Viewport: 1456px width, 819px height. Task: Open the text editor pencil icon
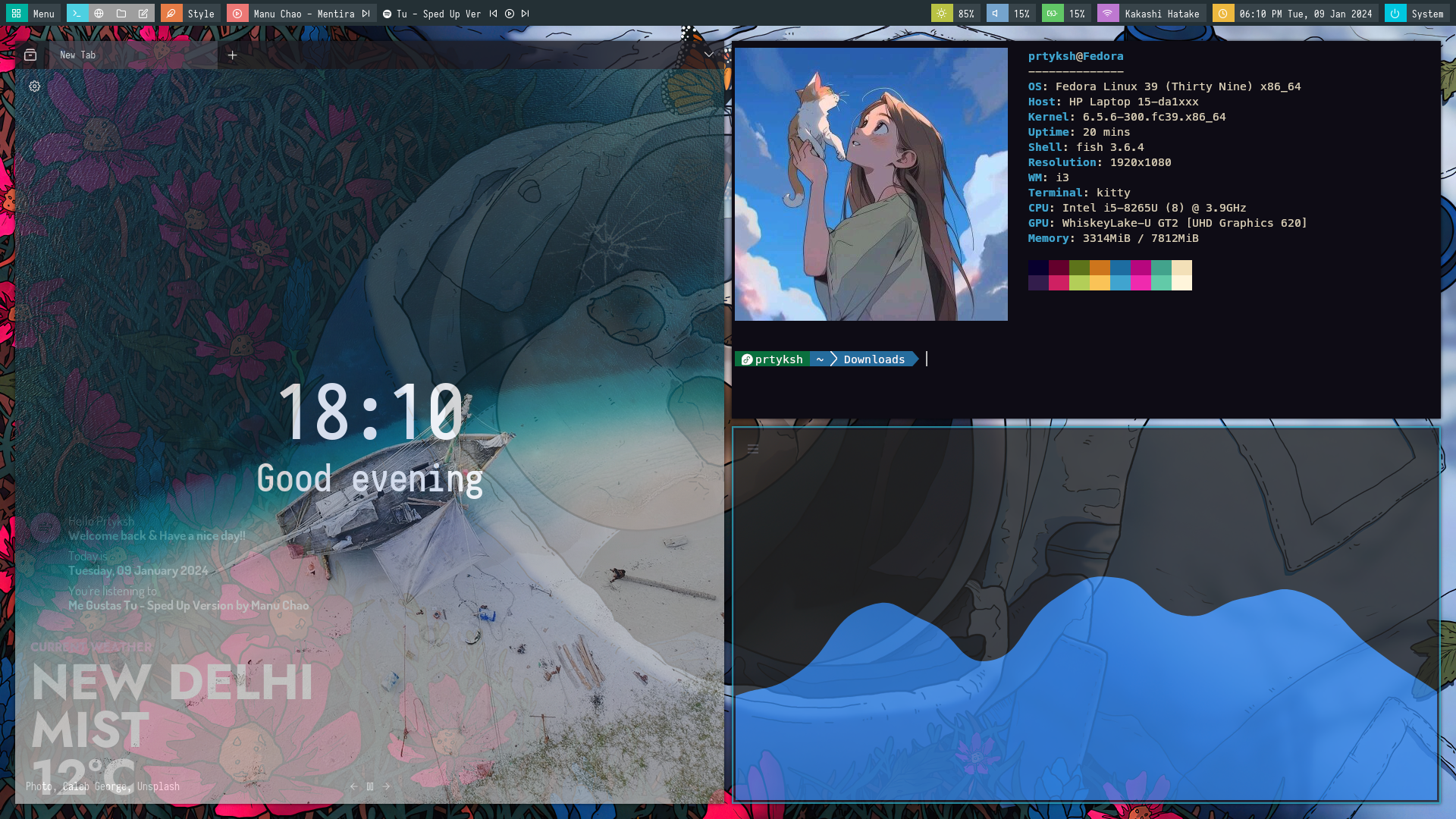pyautogui.click(x=143, y=14)
